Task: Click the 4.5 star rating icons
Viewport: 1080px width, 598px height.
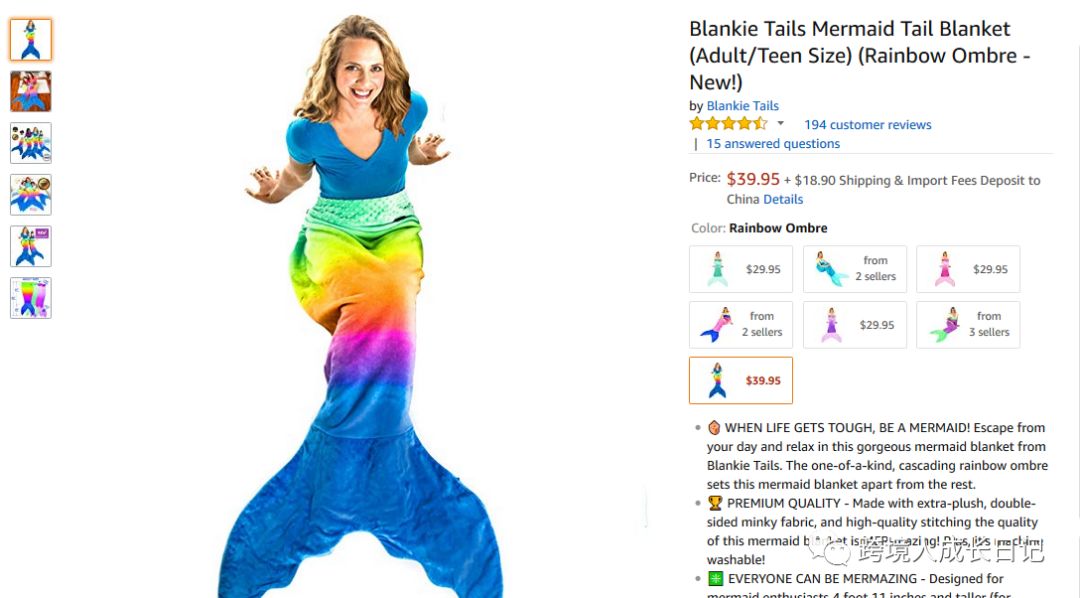Action: click(728, 124)
